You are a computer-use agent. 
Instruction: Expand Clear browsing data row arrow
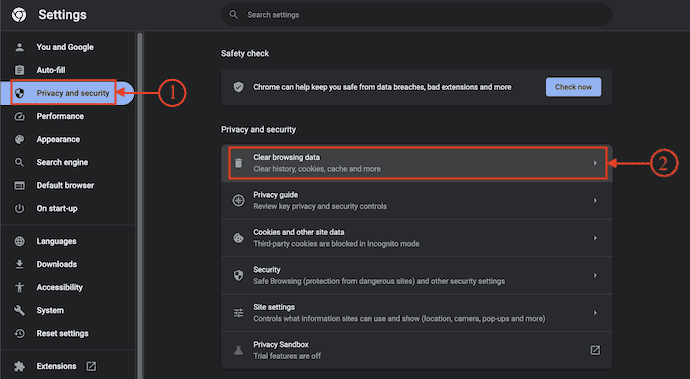coord(595,163)
